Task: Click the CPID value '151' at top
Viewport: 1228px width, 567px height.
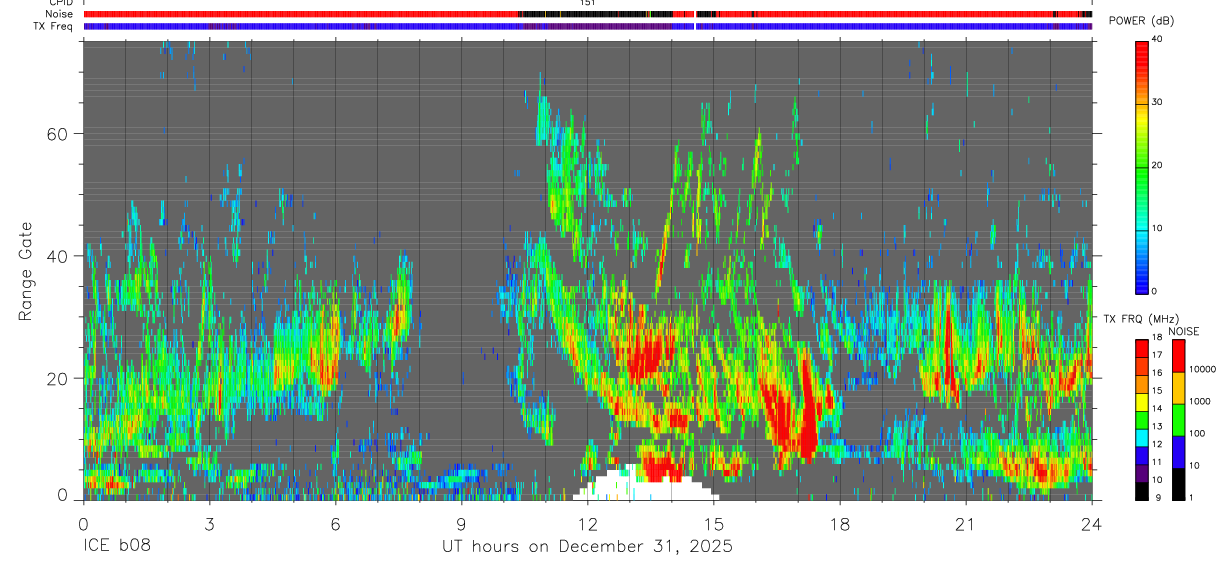Action: [x=587, y=3]
